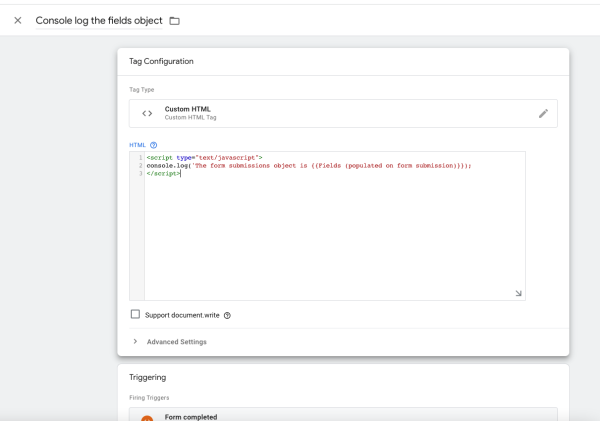Edit the tag name 'Console log the fields object'
The image size is (600, 421).
coord(99,21)
